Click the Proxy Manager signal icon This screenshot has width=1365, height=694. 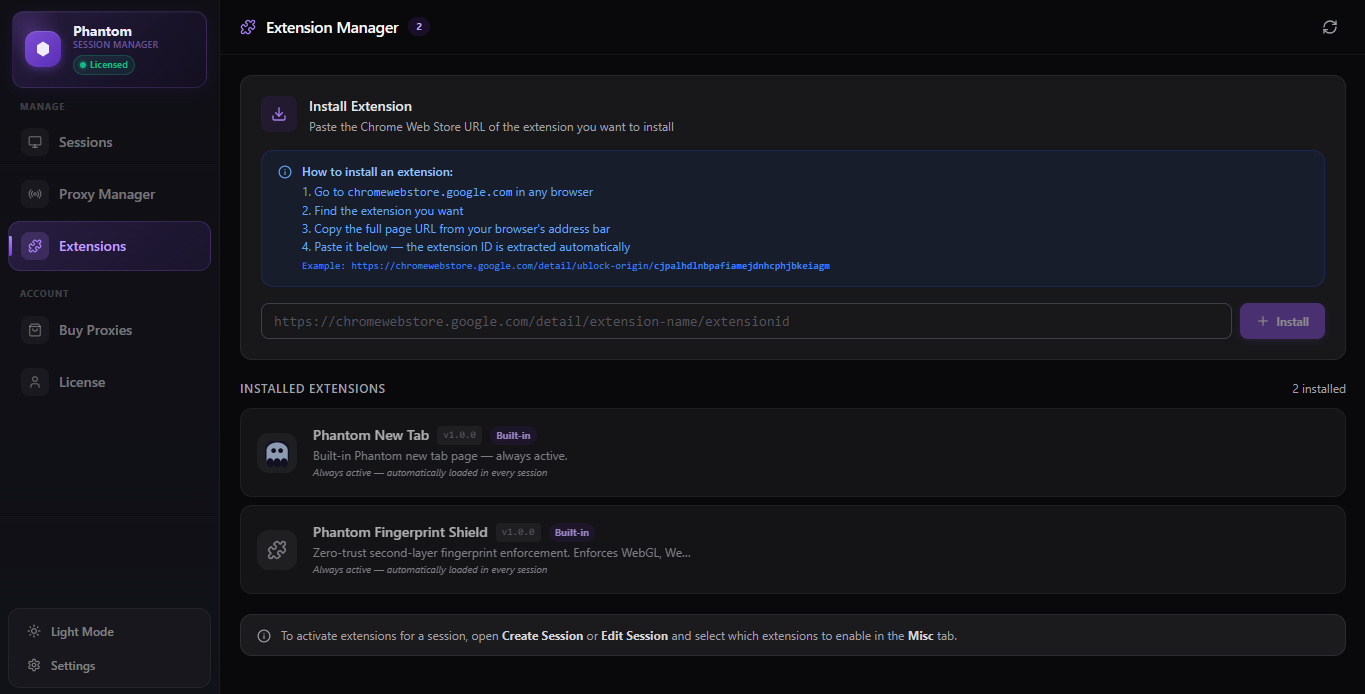(35, 194)
